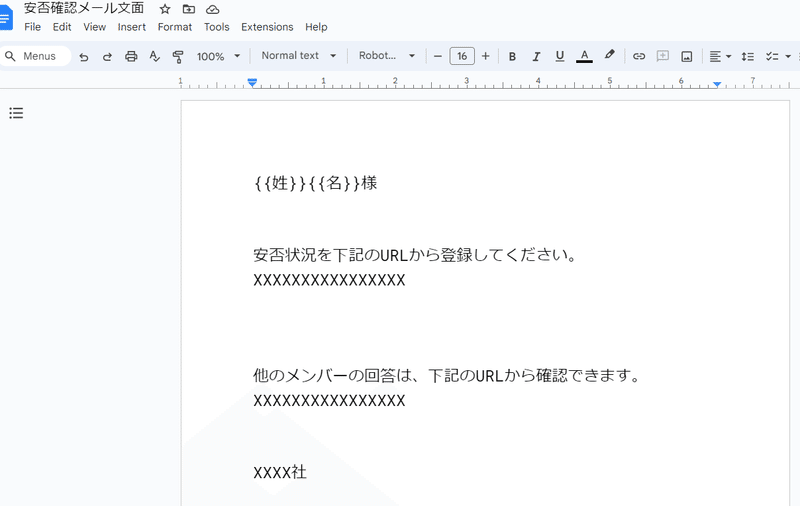Redo the last action
800x506 pixels.
[x=107, y=57]
